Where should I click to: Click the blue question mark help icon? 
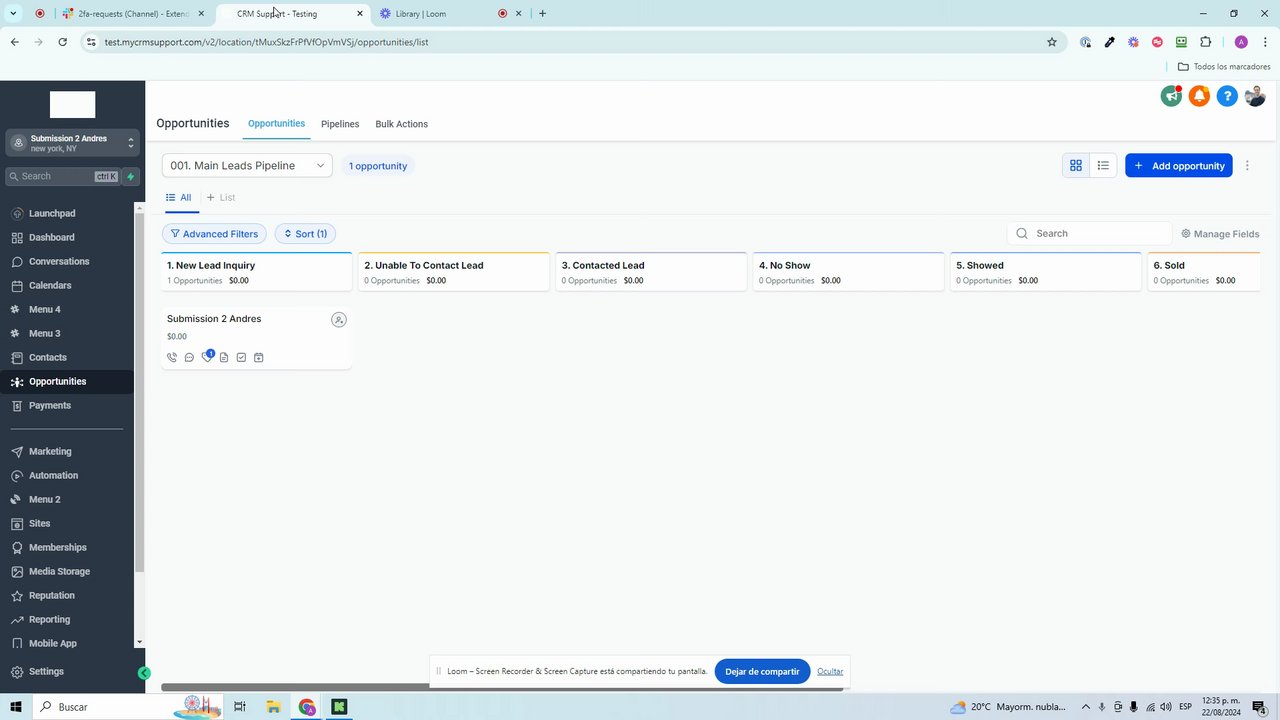tap(1227, 96)
